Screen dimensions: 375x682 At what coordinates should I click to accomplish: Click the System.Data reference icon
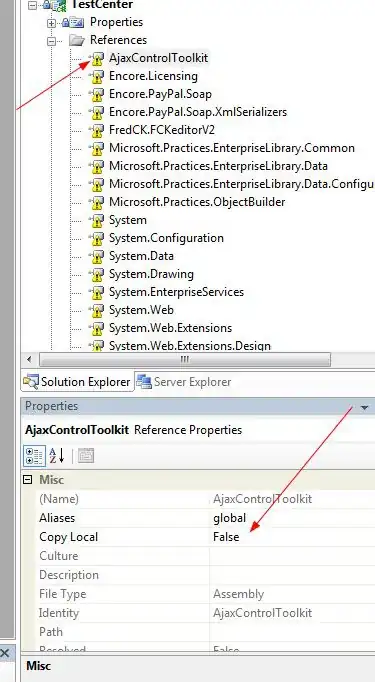(x=96, y=256)
